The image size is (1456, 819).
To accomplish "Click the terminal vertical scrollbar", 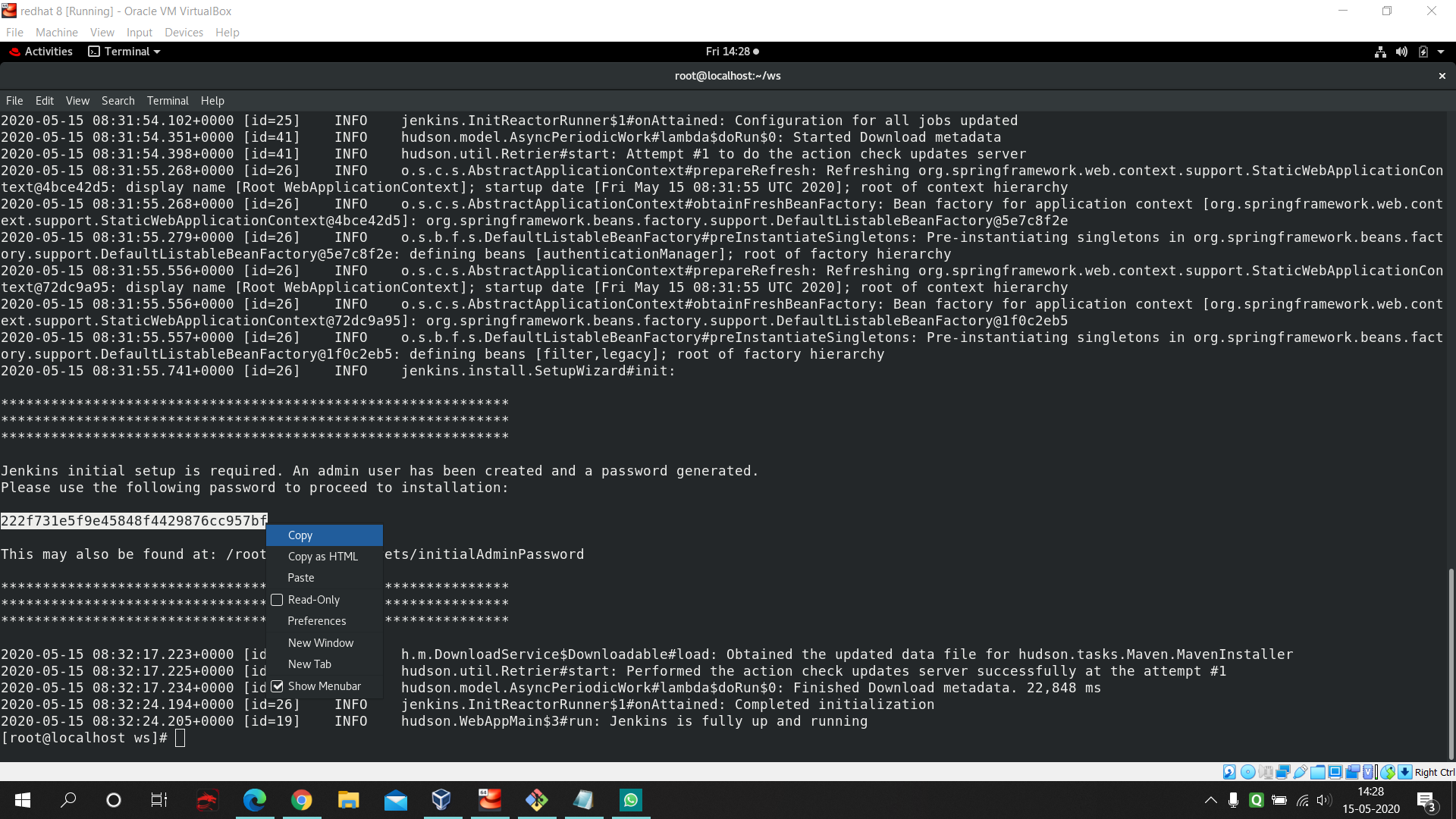I will (x=1451, y=664).
